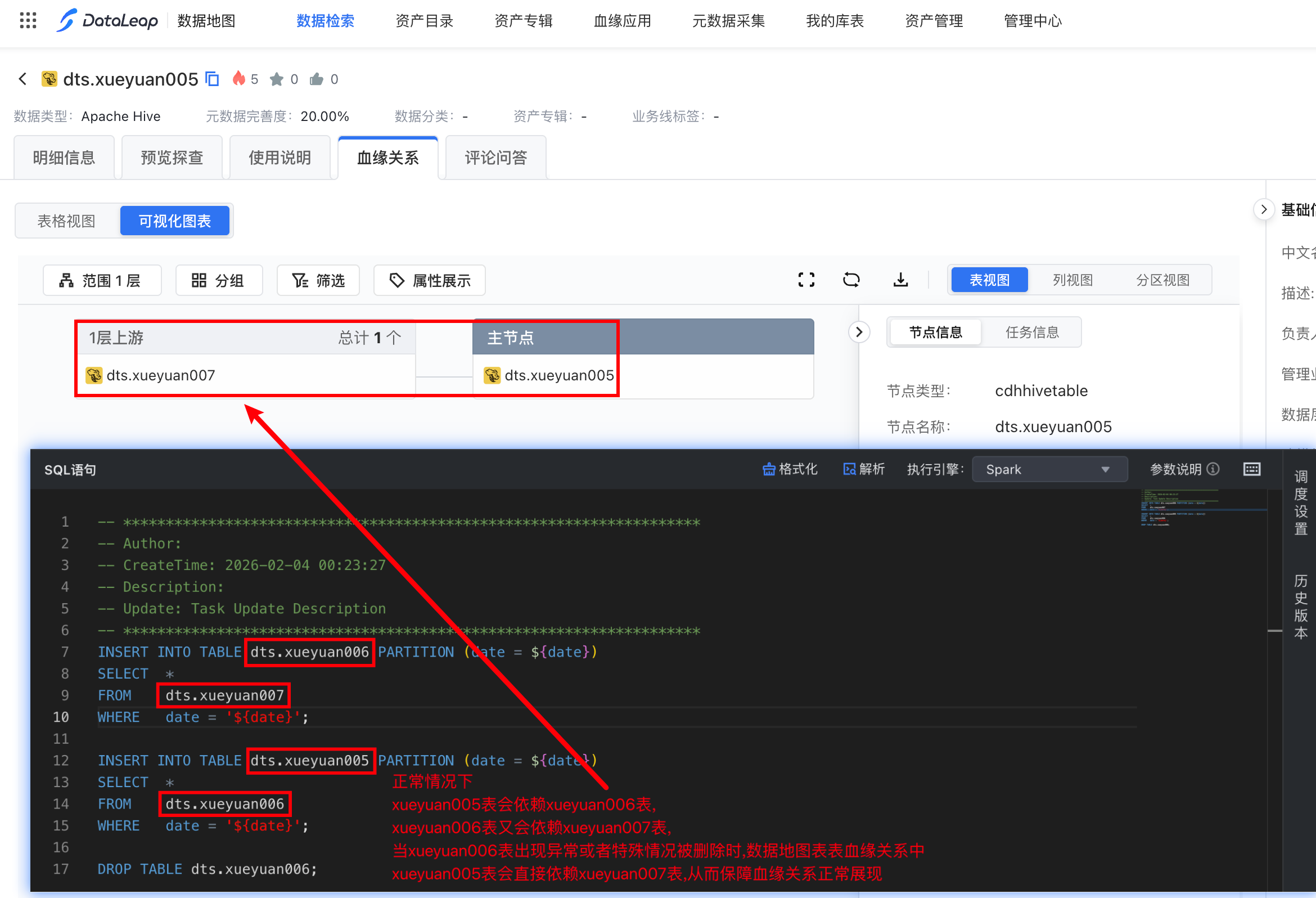This screenshot has width=1316, height=898.
Task: Collapse the node info side panel chevron
Action: point(858,332)
